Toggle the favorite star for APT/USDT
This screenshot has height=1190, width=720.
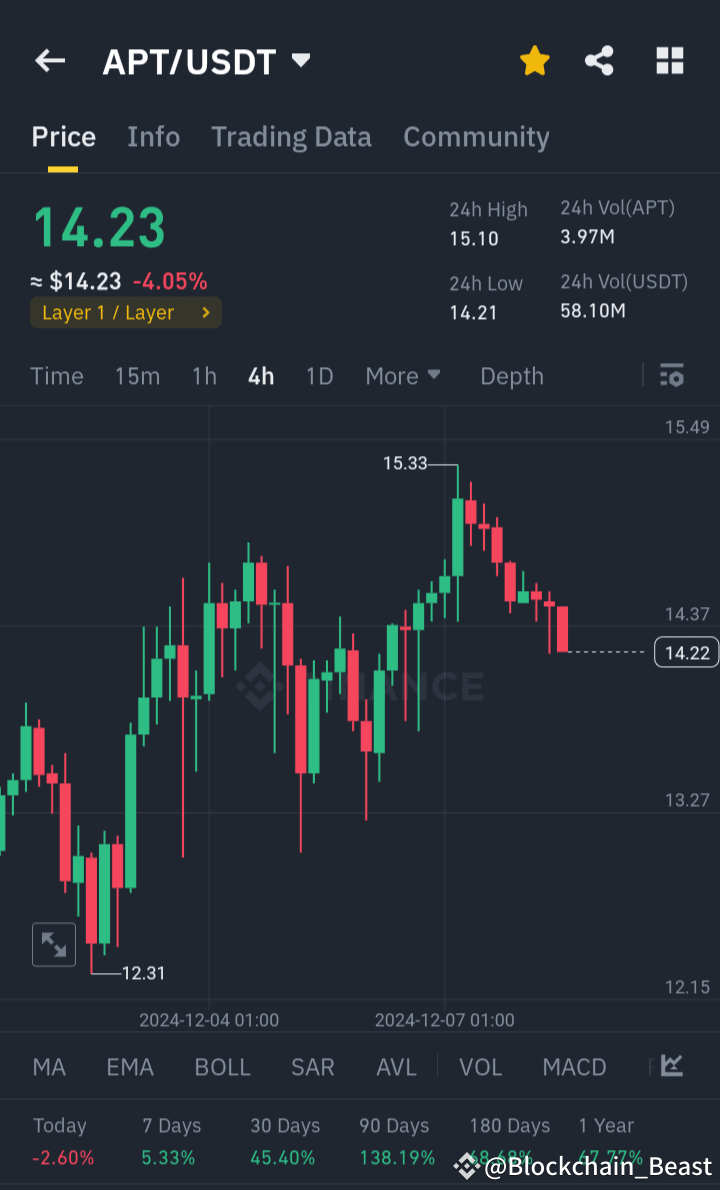(535, 60)
